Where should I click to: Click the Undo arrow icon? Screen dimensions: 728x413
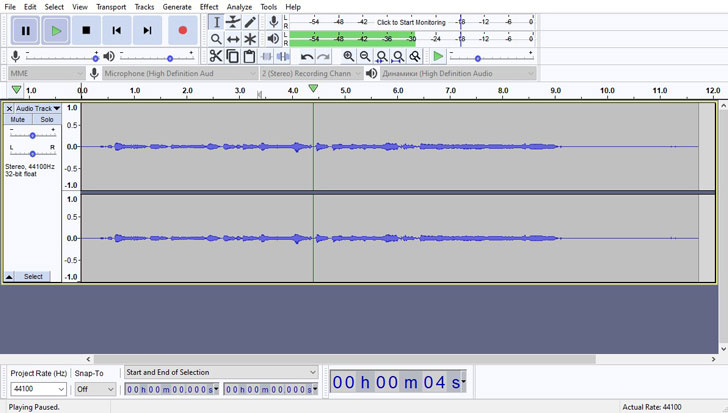[x=307, y=57]
